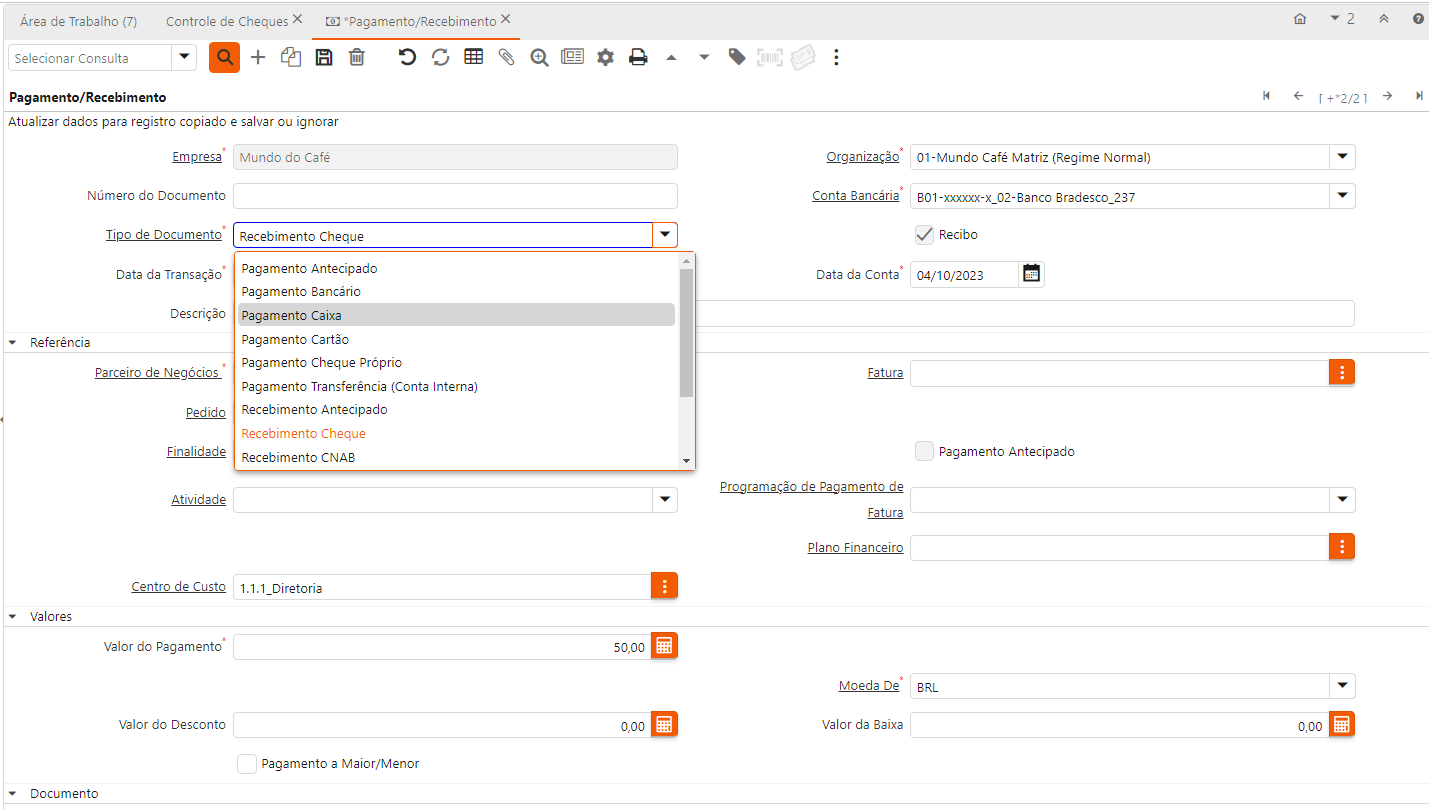Toggle the Pagamento Antecipado checkbox
The image size is (1429, 810).
coord(924,452)
